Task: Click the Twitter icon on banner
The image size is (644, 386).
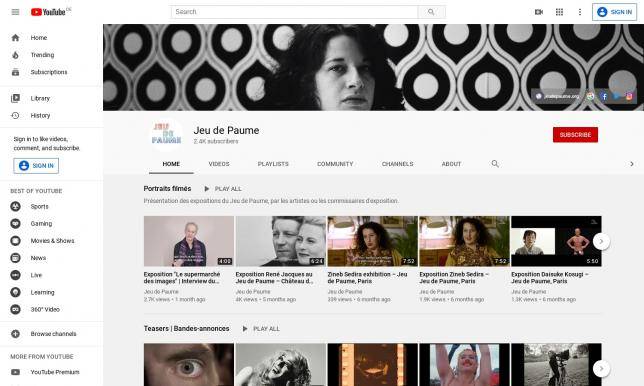Action: click(616, 96)
